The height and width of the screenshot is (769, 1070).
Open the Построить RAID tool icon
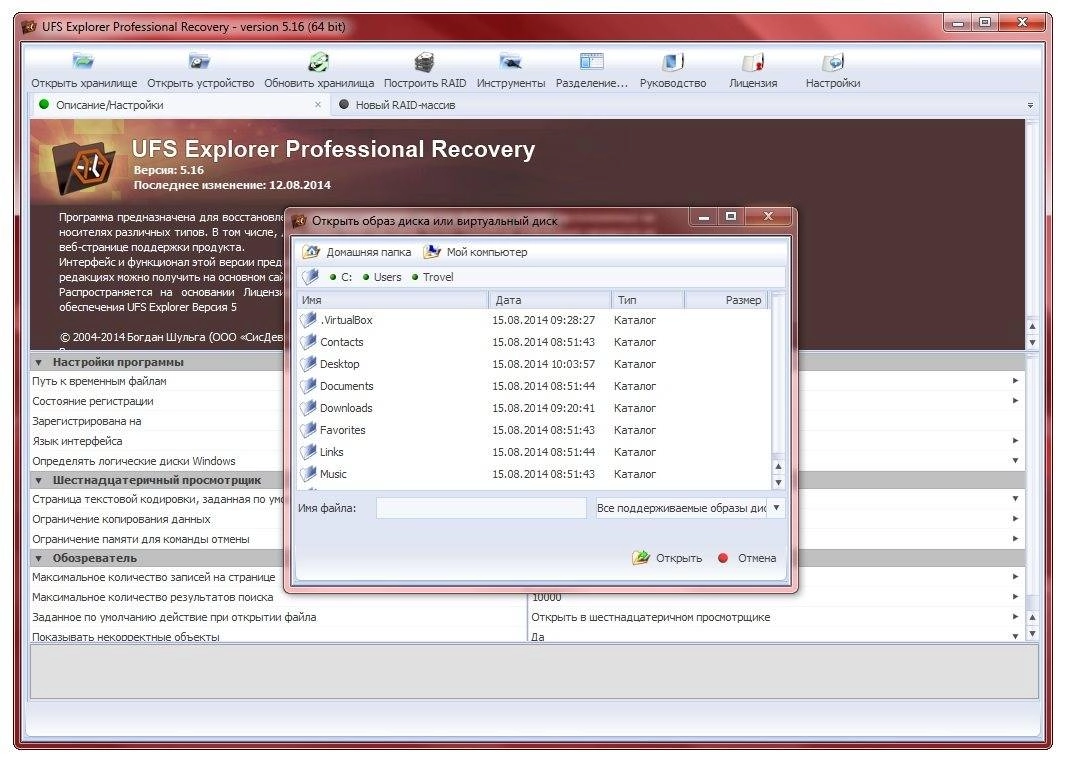[x=424, y=62]
